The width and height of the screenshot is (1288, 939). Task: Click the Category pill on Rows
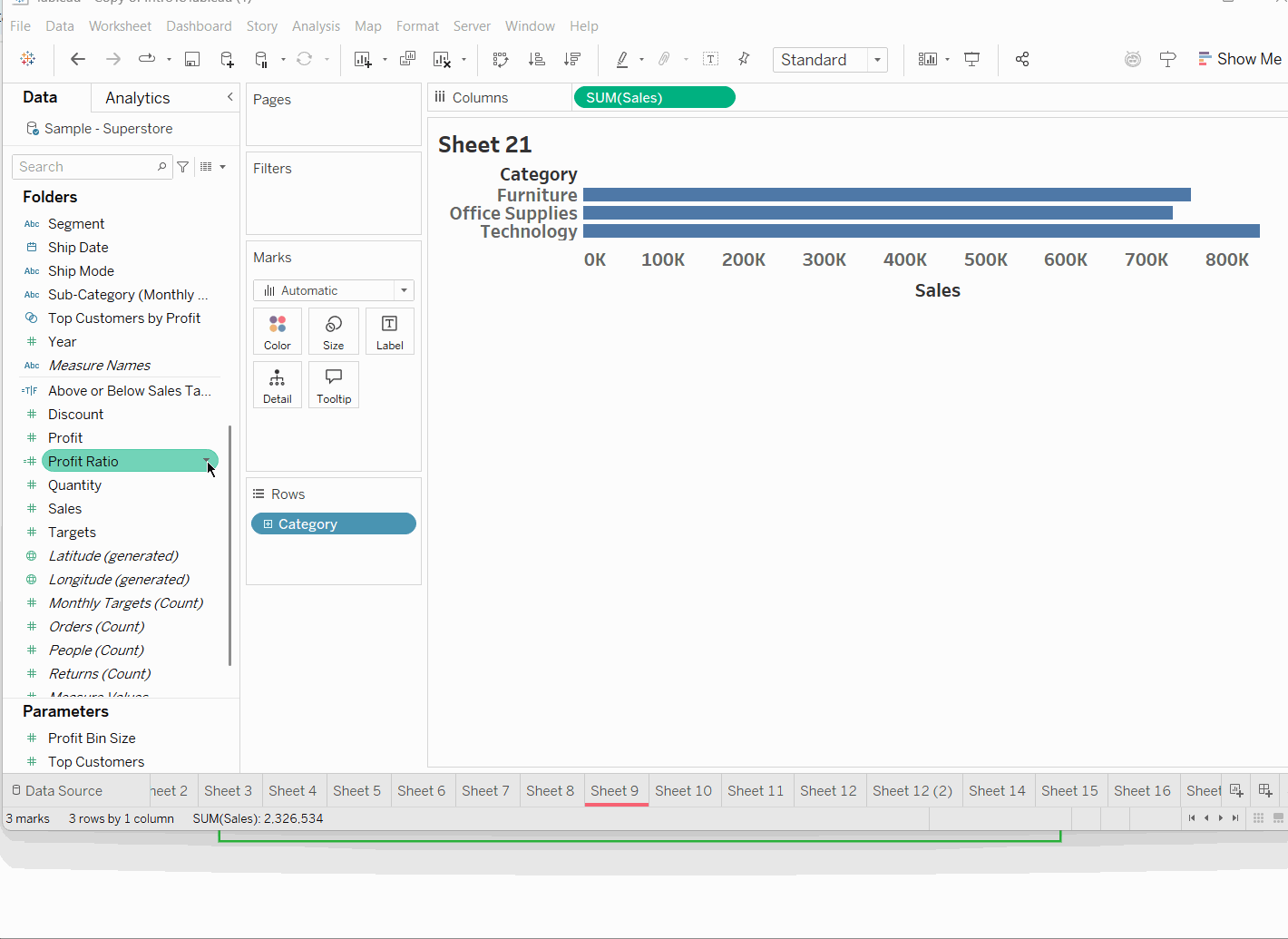(x=334, y=524)
